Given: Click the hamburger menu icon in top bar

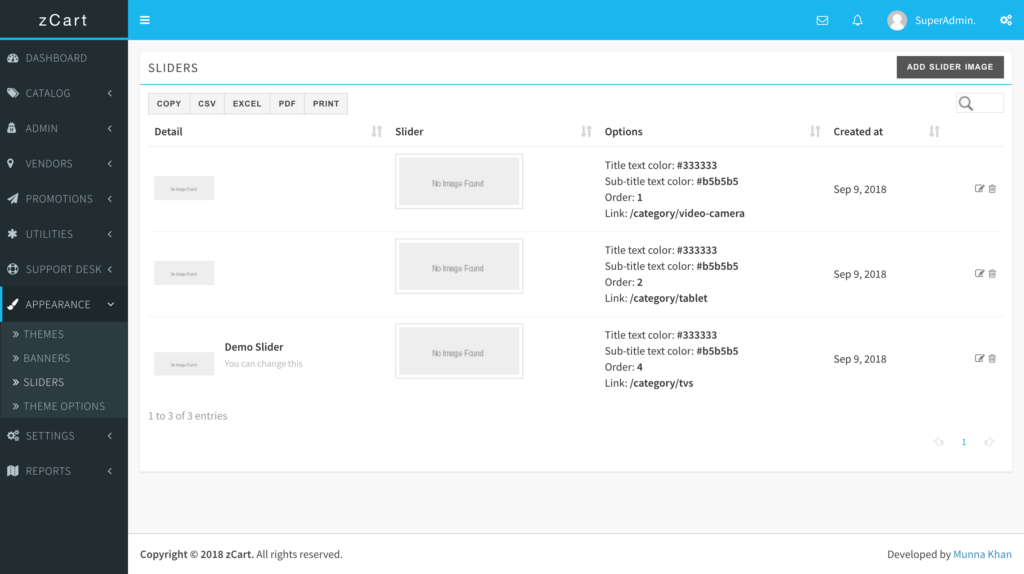Looking at the screenshot, I should pyautogui.click(x=145, y=20).
